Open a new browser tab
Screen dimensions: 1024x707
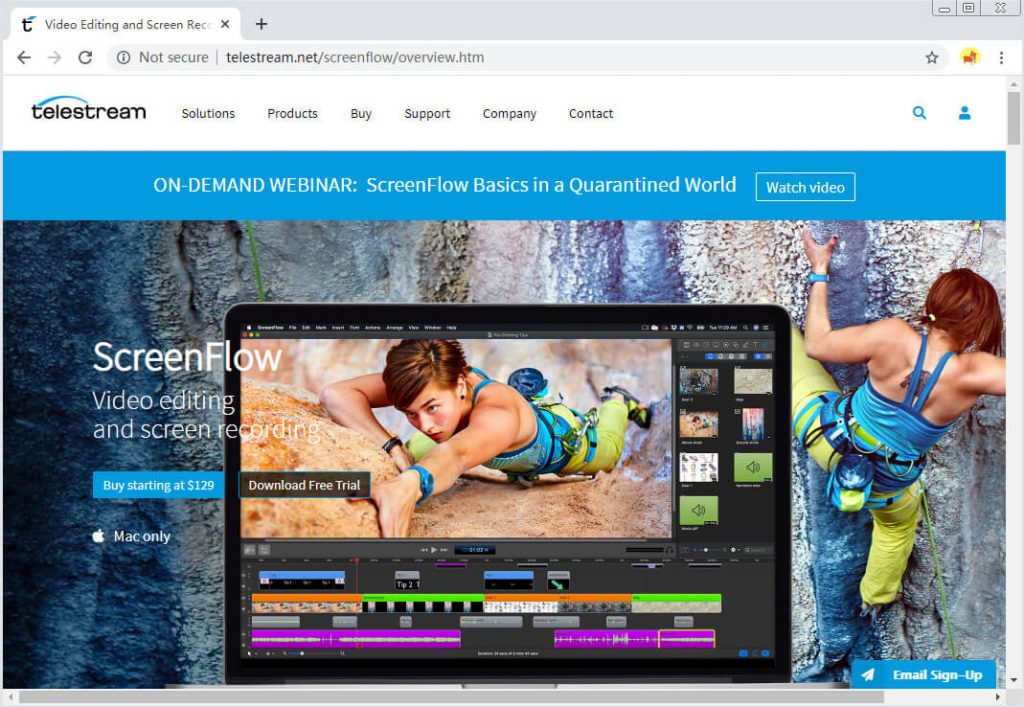tap(261, 24)
